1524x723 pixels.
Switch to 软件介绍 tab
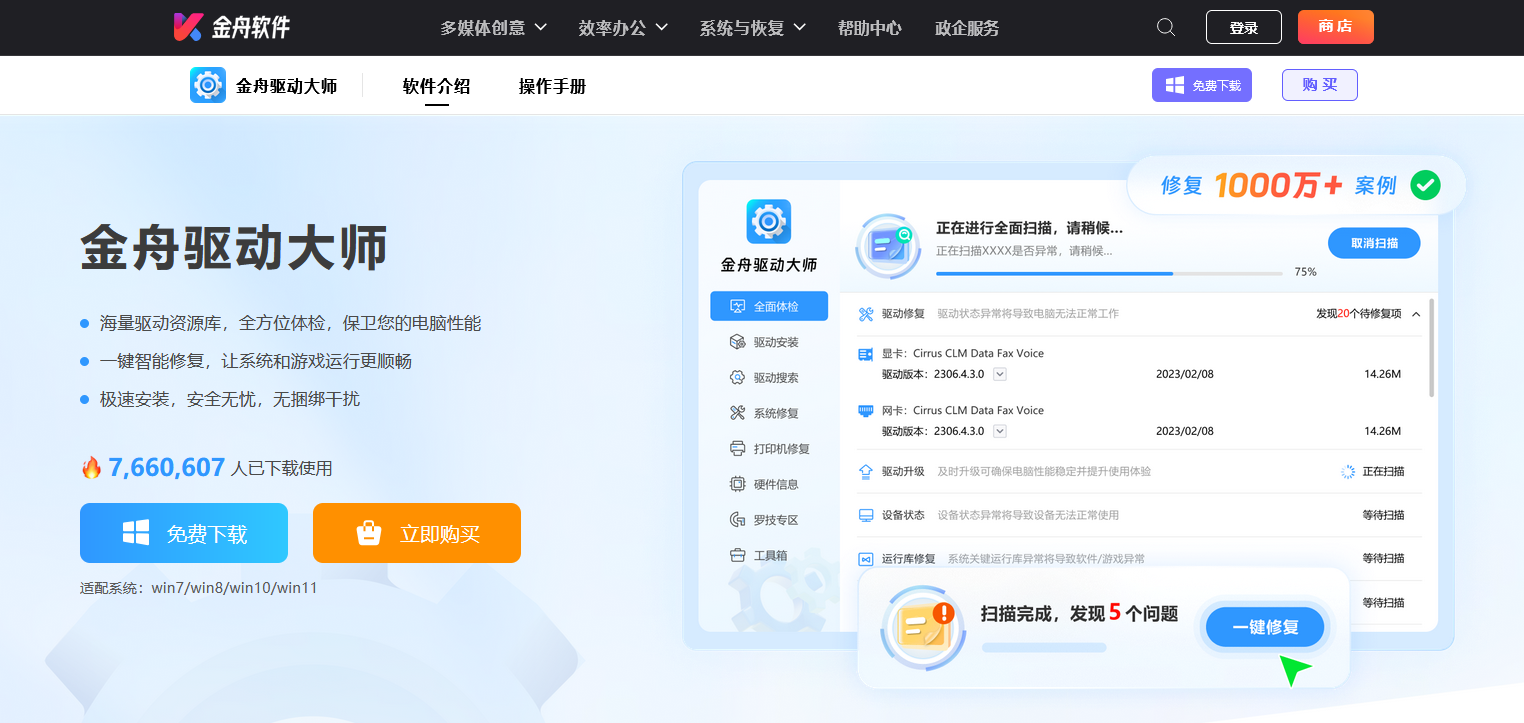click(436, 86)
